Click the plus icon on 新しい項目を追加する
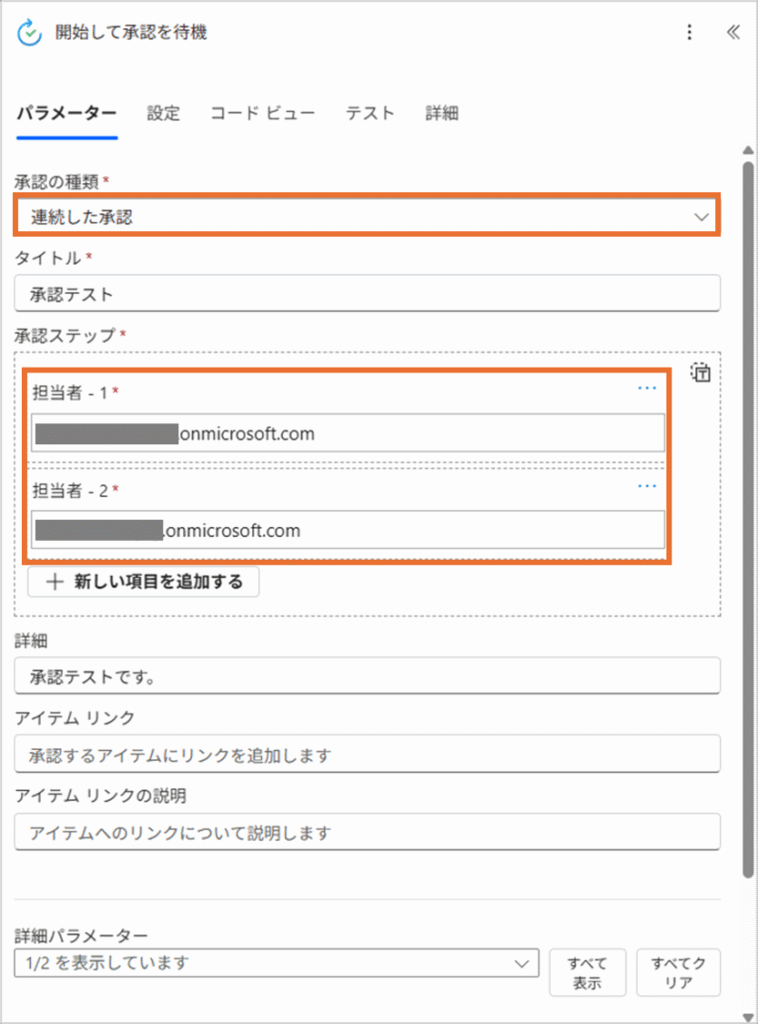The height and width of the screenshot is (1024, 758). [x=54, y=582]
